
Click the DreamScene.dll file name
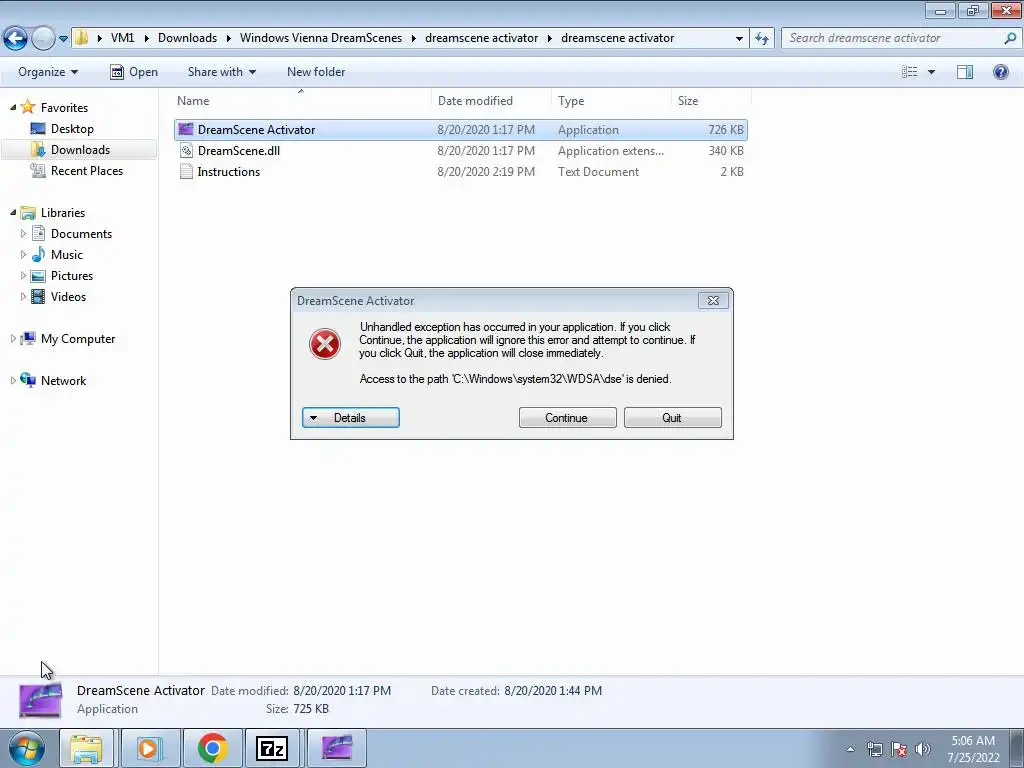tap(238, 151)
